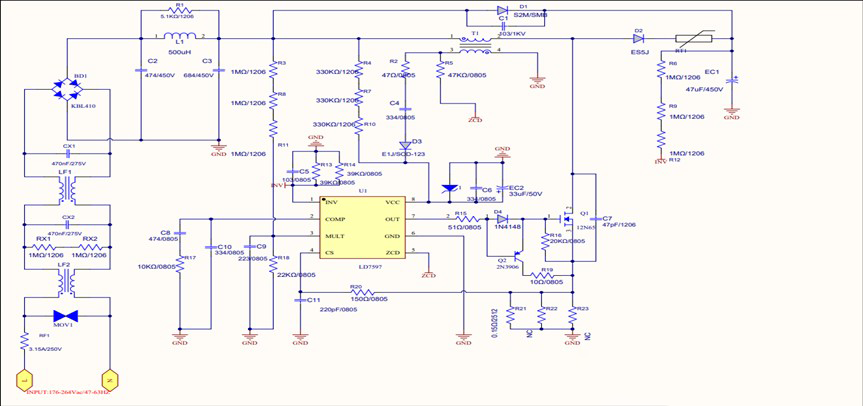Click the MOV1 varistor symbol

tap(65, 316)
